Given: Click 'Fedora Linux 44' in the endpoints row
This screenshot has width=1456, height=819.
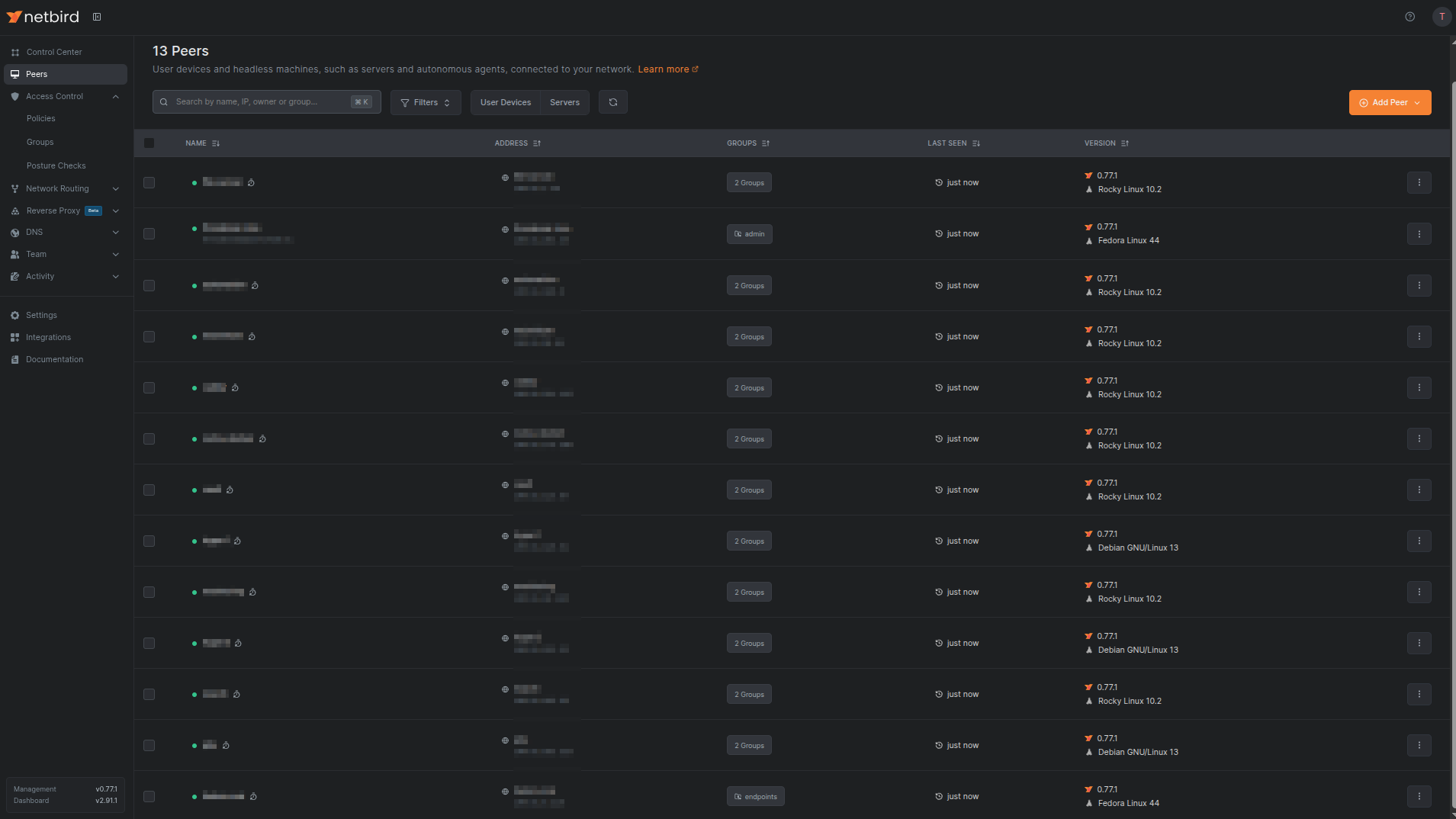Looking at the screenshot, I should point(1129,803).
